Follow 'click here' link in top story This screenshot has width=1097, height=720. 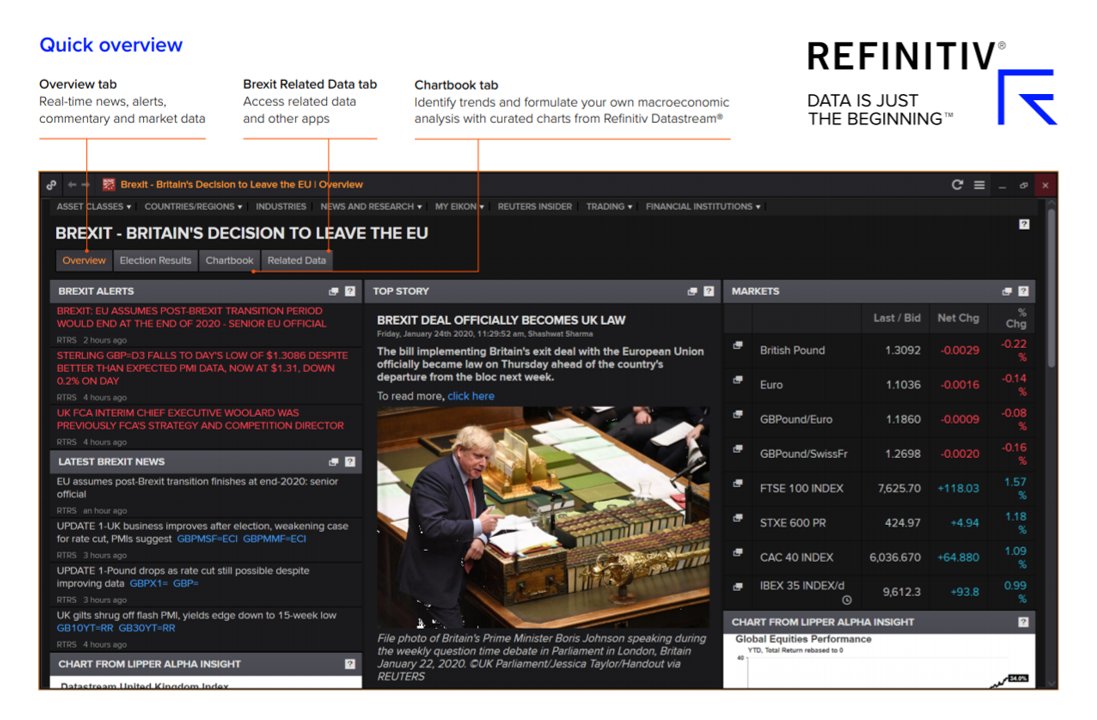[x=471, y=396]
